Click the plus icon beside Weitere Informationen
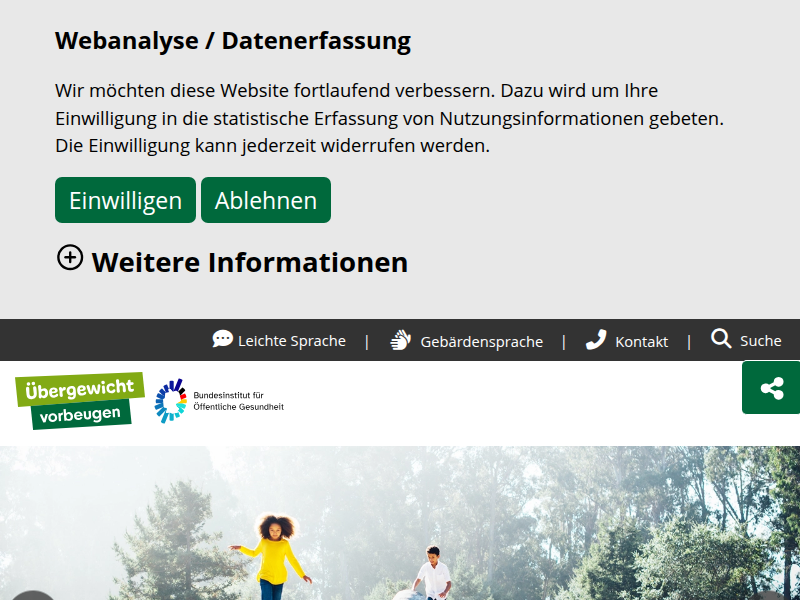The image size is (800, 600). 69,257
